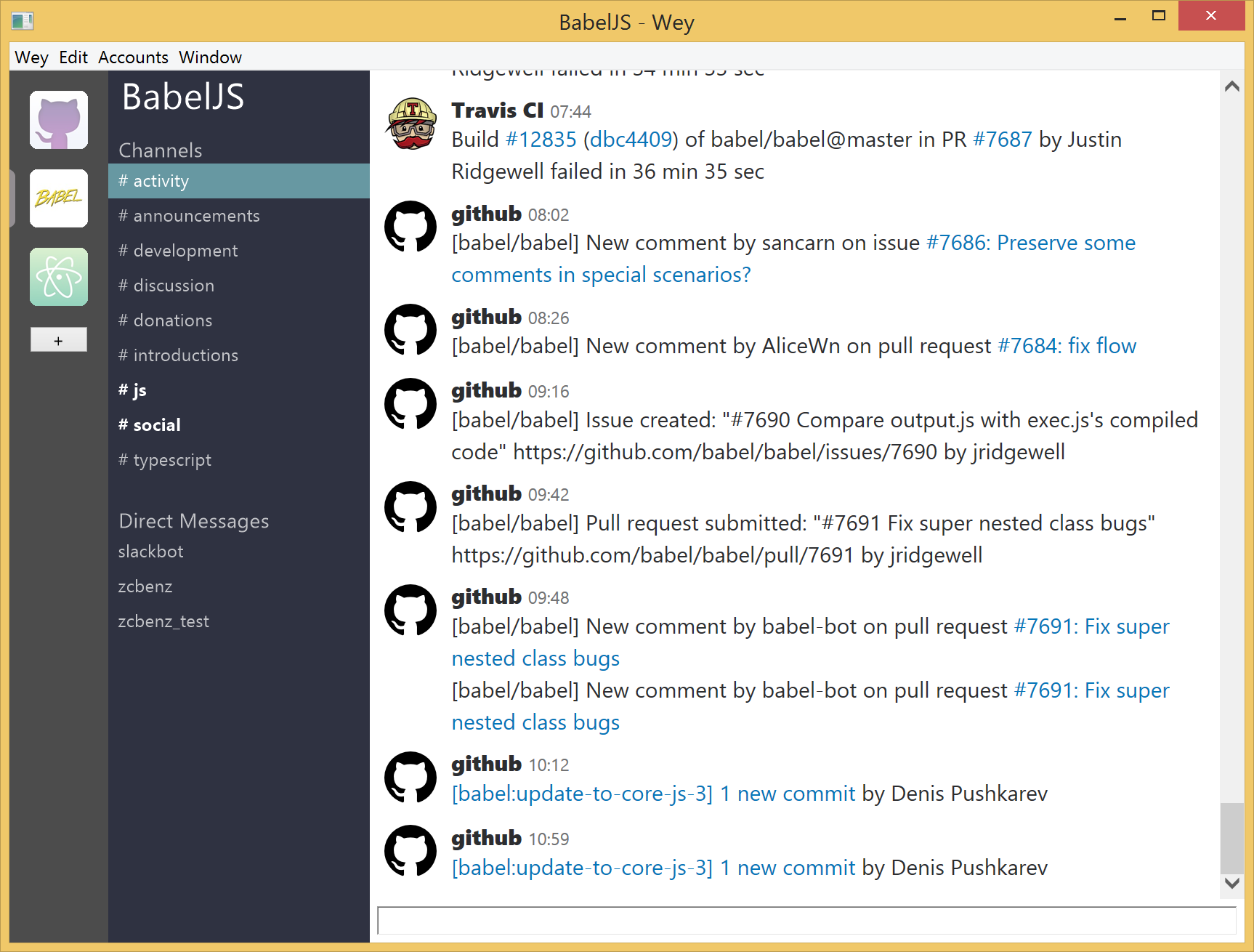Open the # discussion channel
Viewport: 1254px width, 952px height.
pyautogui.click(x=239, y=286)
